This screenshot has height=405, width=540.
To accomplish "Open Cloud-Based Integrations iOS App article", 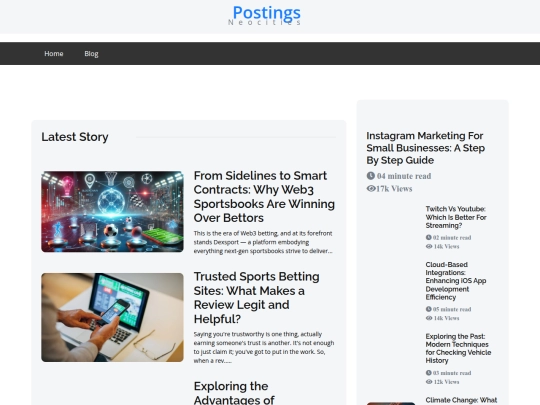I will coord(456,281).
